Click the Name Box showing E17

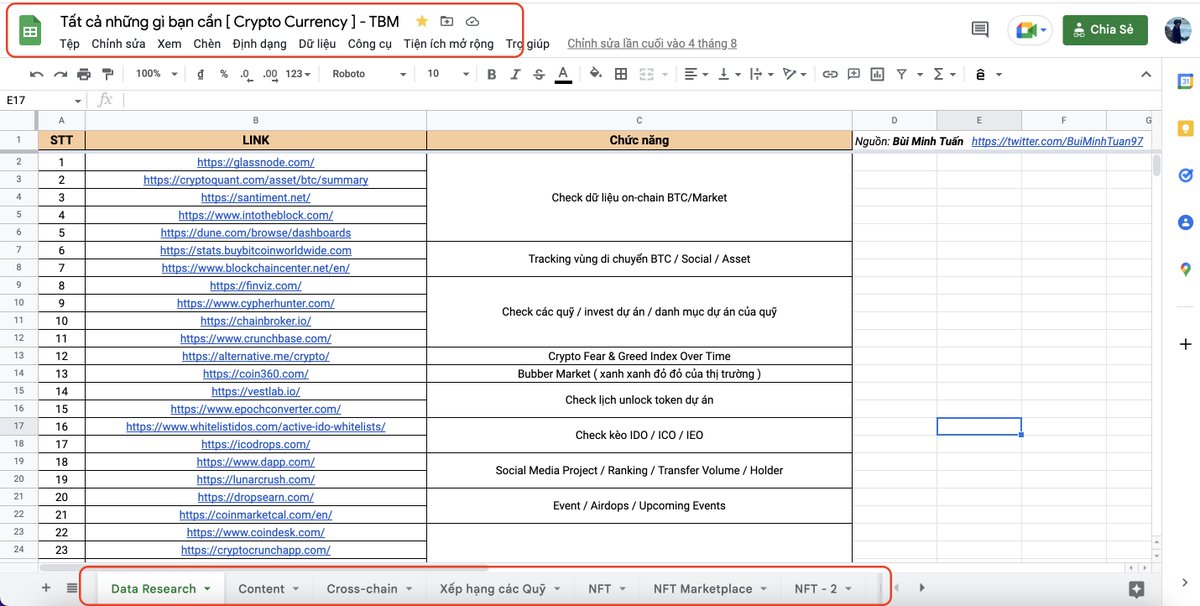(x=44, y=100)
